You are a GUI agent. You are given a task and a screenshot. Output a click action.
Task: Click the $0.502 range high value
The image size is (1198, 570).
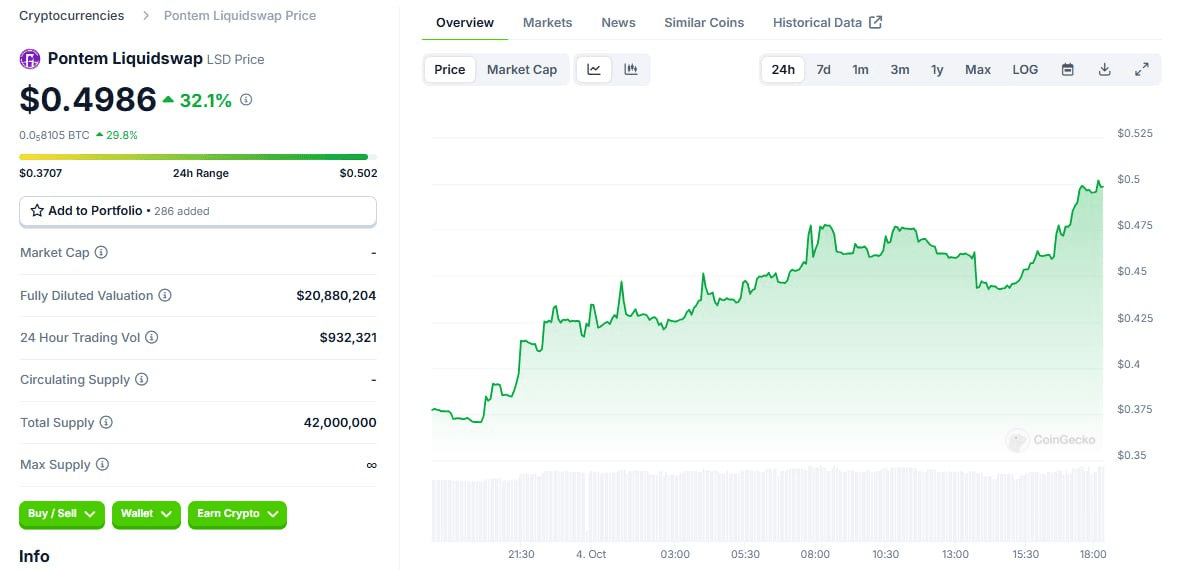[358, 173]
